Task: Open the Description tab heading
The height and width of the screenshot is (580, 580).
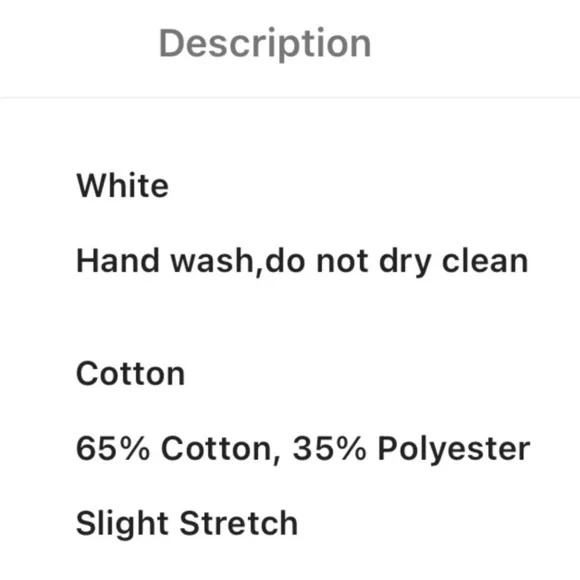Action: 265,44
